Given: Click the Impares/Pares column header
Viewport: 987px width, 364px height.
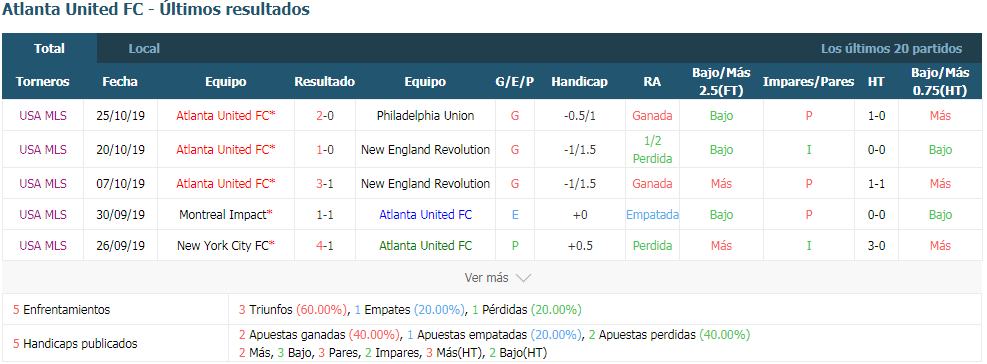Looking at the screenshot, I should pos(809,82).
